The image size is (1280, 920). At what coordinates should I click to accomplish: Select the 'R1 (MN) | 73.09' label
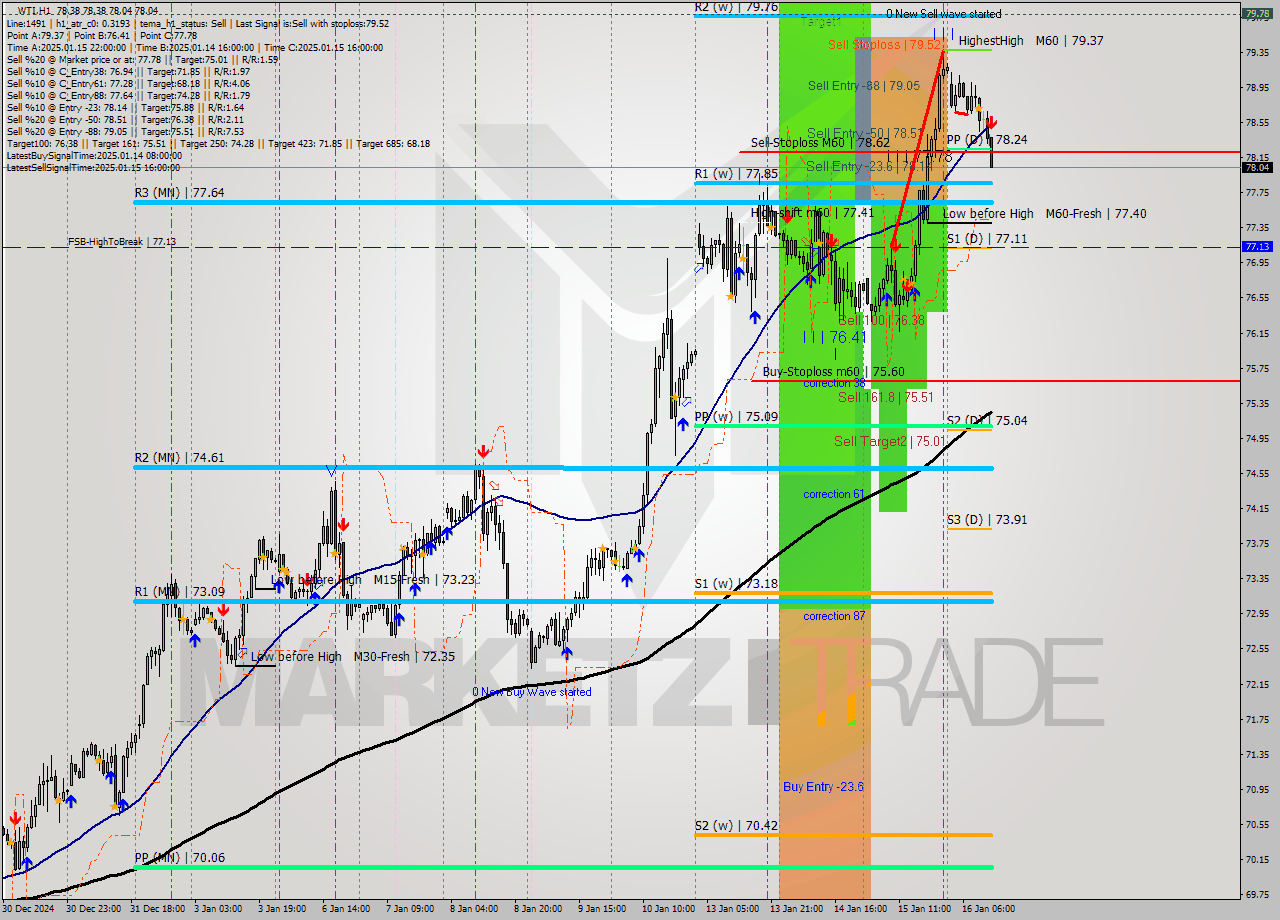coord(180,592)
